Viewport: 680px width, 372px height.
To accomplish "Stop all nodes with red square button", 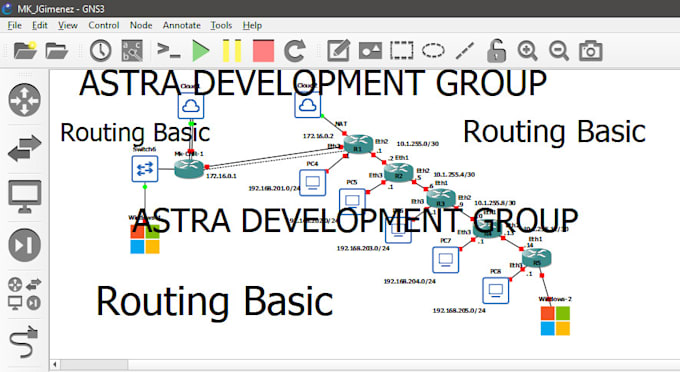I will (x=263, y=51).
